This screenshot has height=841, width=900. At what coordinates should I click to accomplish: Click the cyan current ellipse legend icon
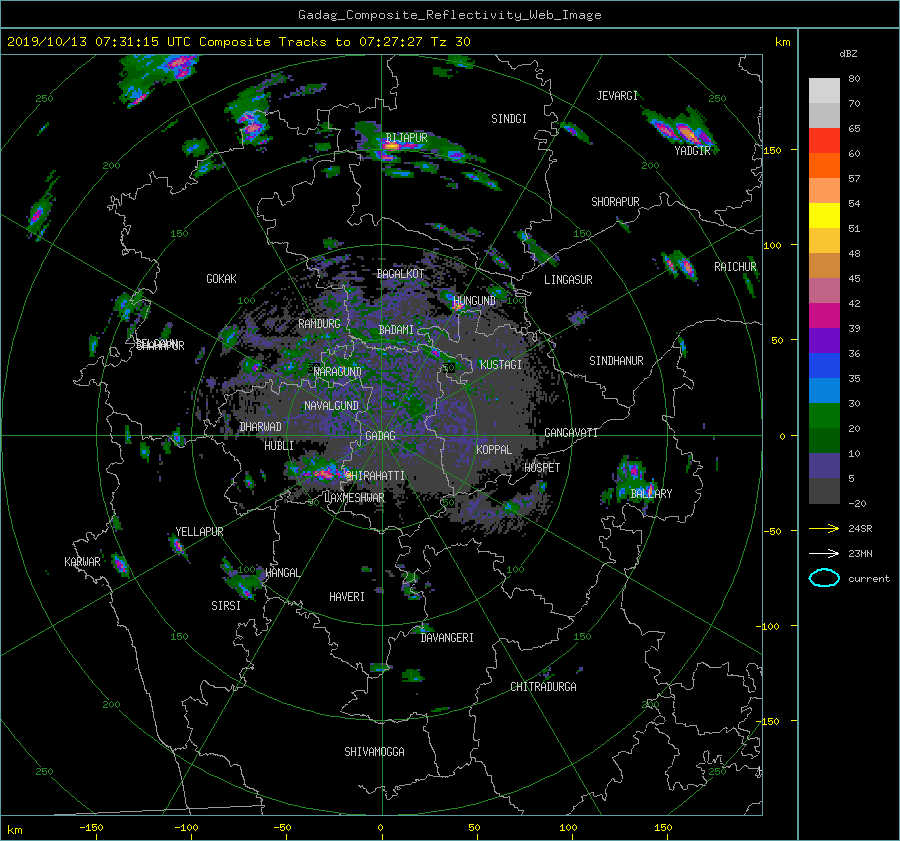click(x=824, y=578)
